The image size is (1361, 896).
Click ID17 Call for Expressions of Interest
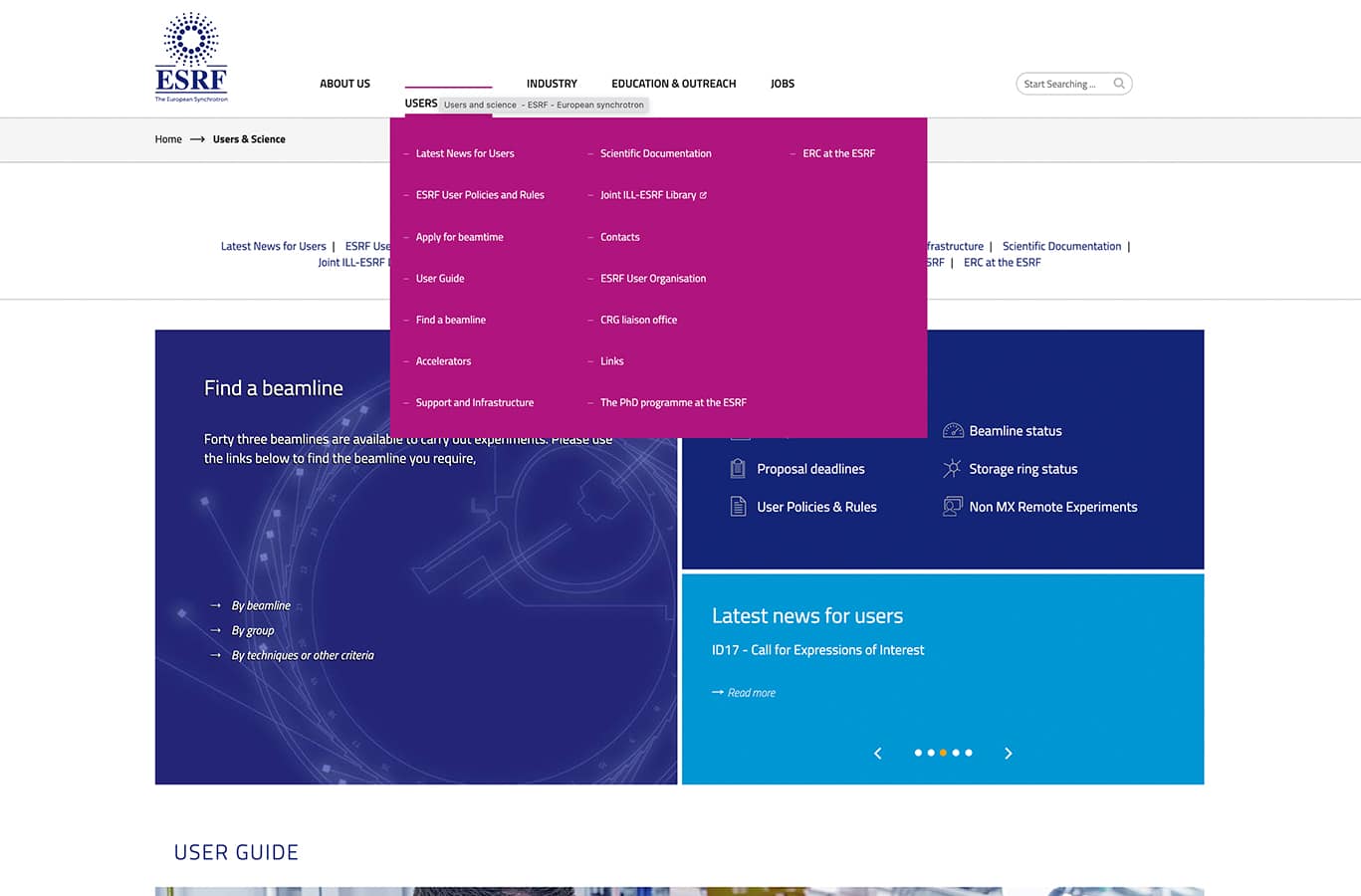[x=818, y=650]
